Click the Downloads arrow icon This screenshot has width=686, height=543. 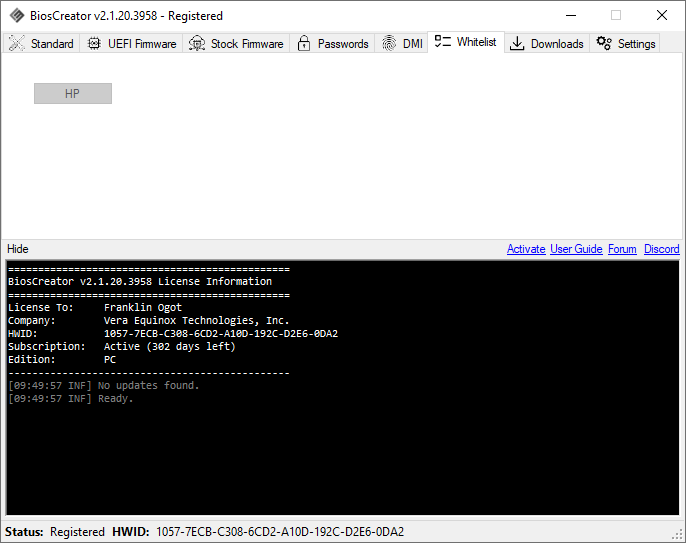pos(517,43)
